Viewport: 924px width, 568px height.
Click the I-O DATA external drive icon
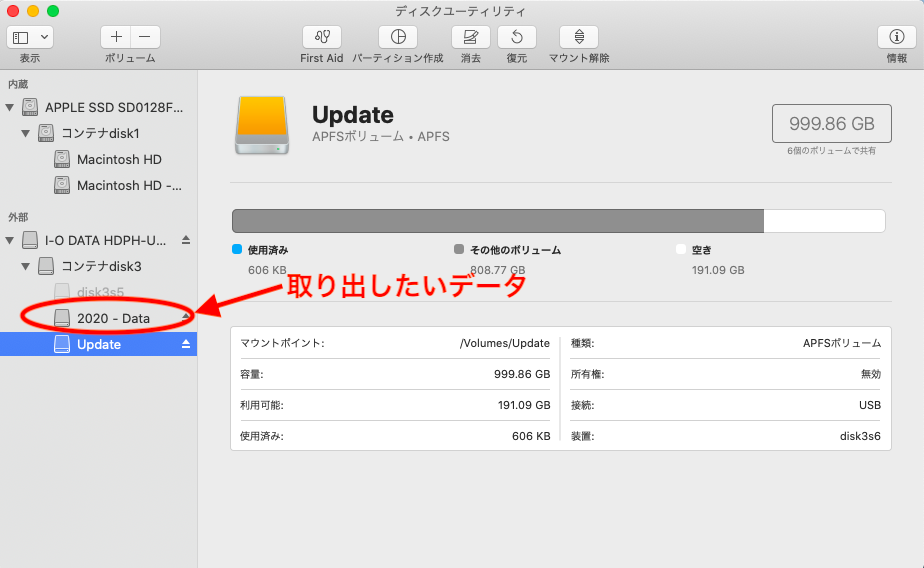(x=30, y=240)
